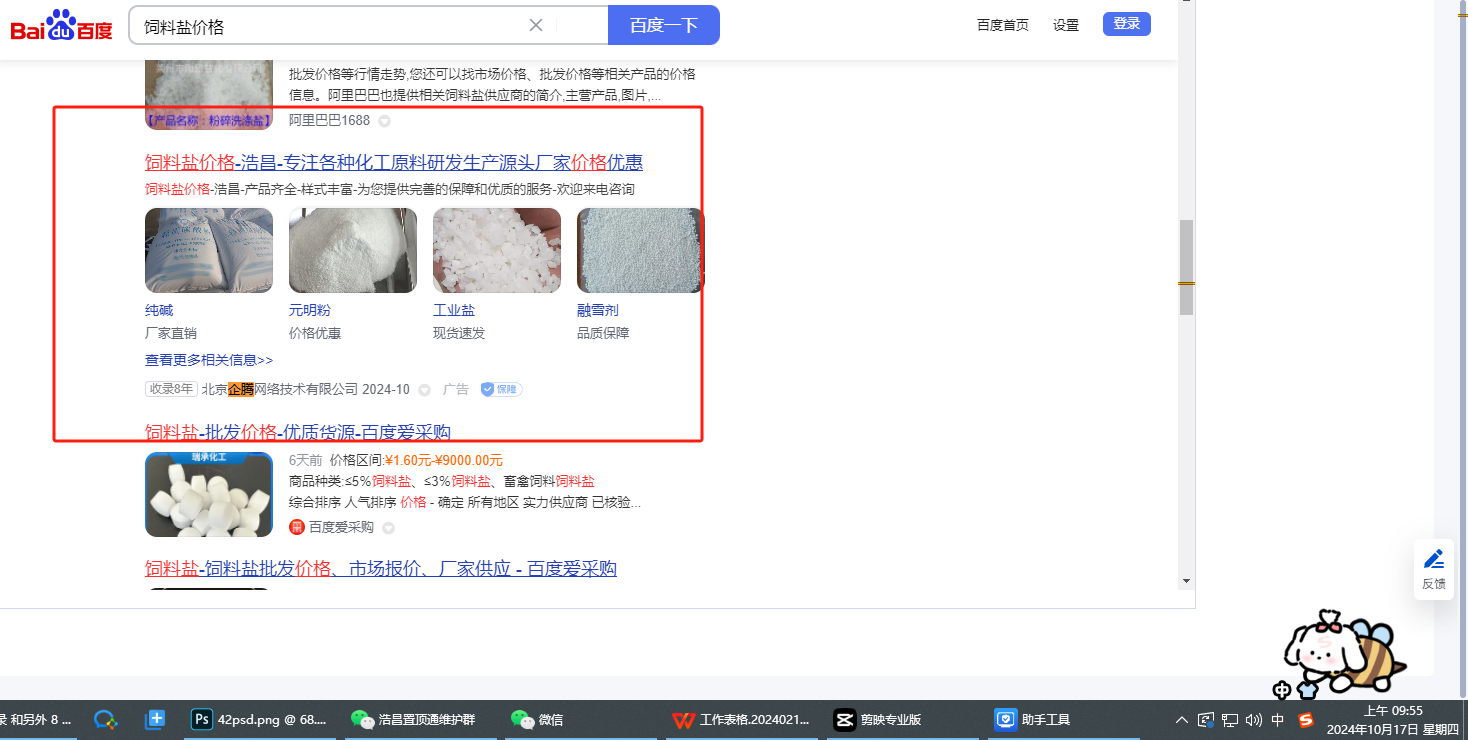Image resolution: width=1468 pixels, height=740 pixels.
Task: Go to 百度首页
Action: (1003, 25)
